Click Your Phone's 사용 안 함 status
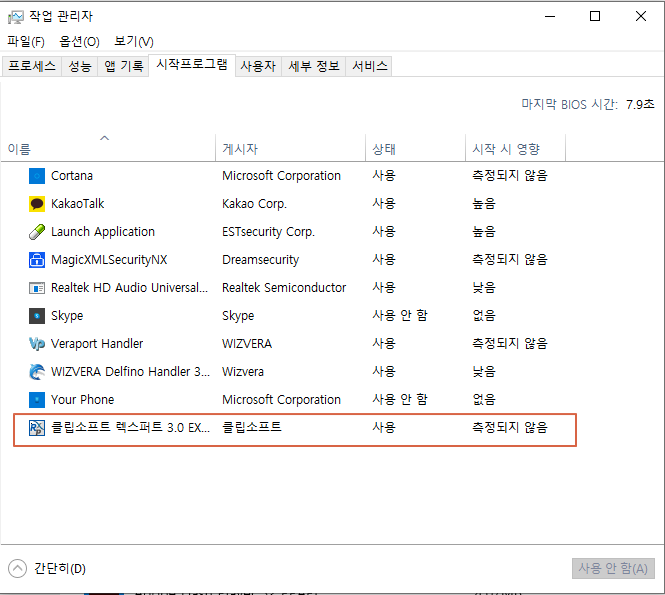This screenshot has height=595, width=665. pyautogui.click(x=400, y=399)
